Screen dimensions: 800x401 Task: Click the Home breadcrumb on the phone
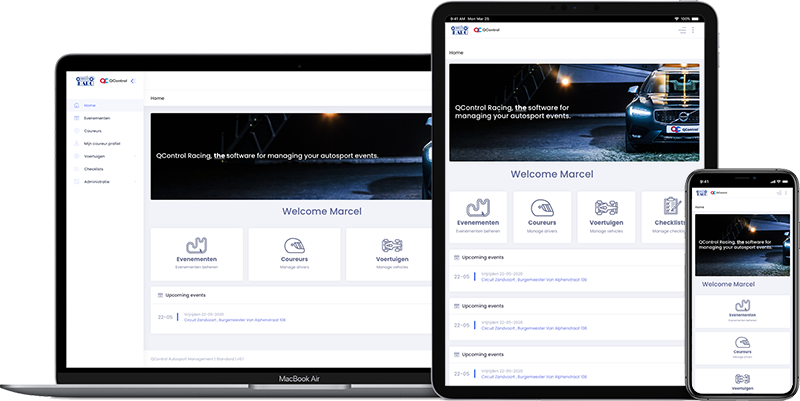point(699,207)
